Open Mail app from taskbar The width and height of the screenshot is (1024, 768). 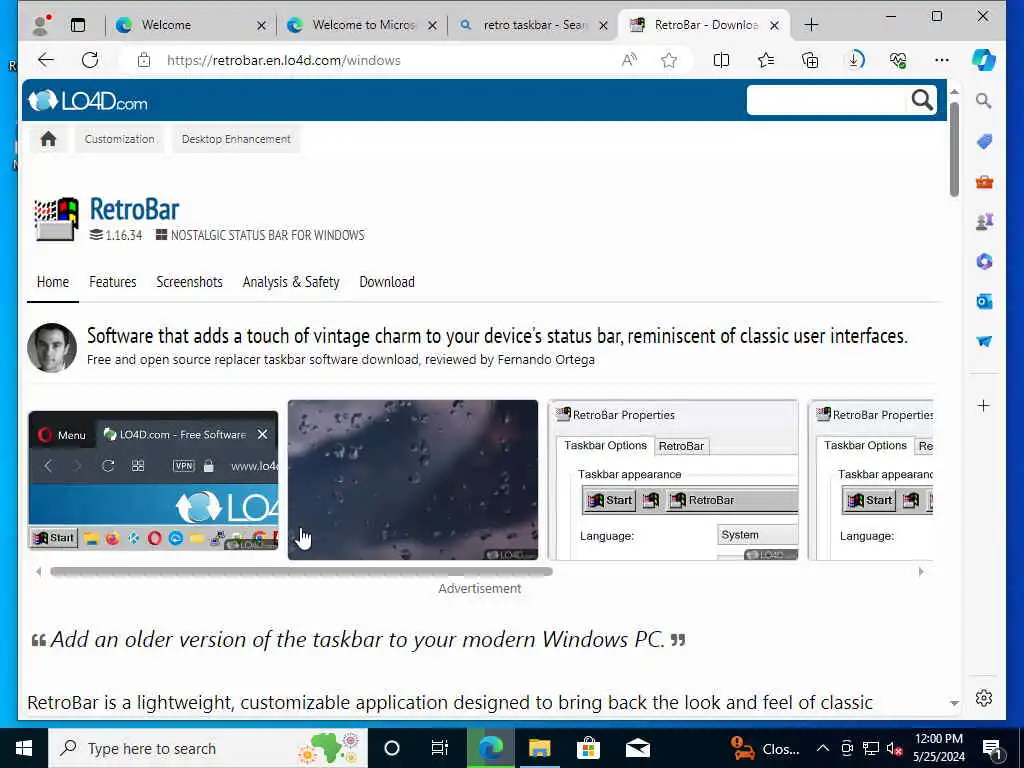pos(637,748)
